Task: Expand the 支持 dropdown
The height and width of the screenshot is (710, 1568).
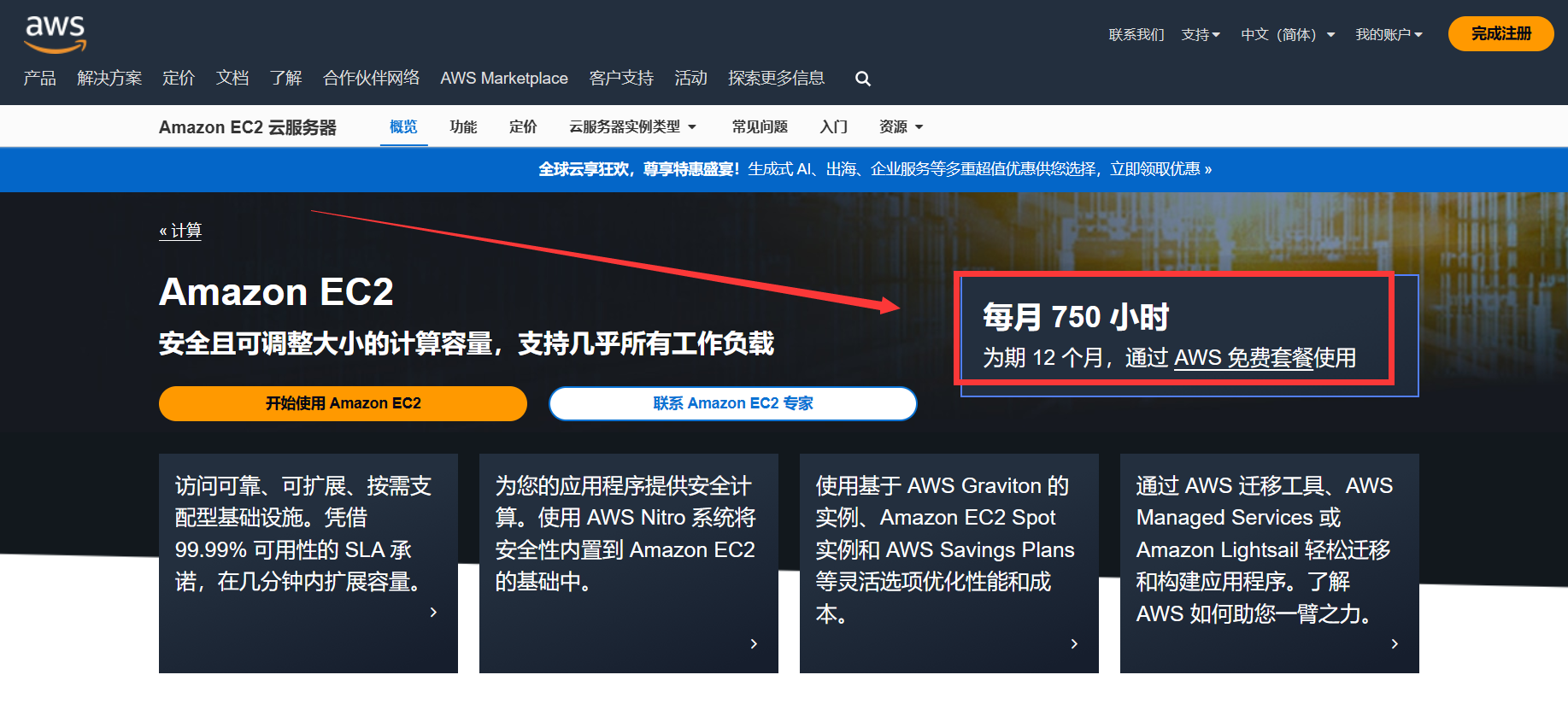Action: pos(1201,34)
